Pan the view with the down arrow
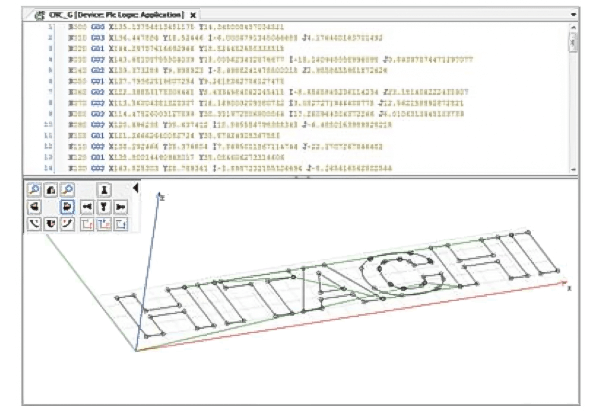The height and width of the screenshot is (420, 600). coord(104,207)
